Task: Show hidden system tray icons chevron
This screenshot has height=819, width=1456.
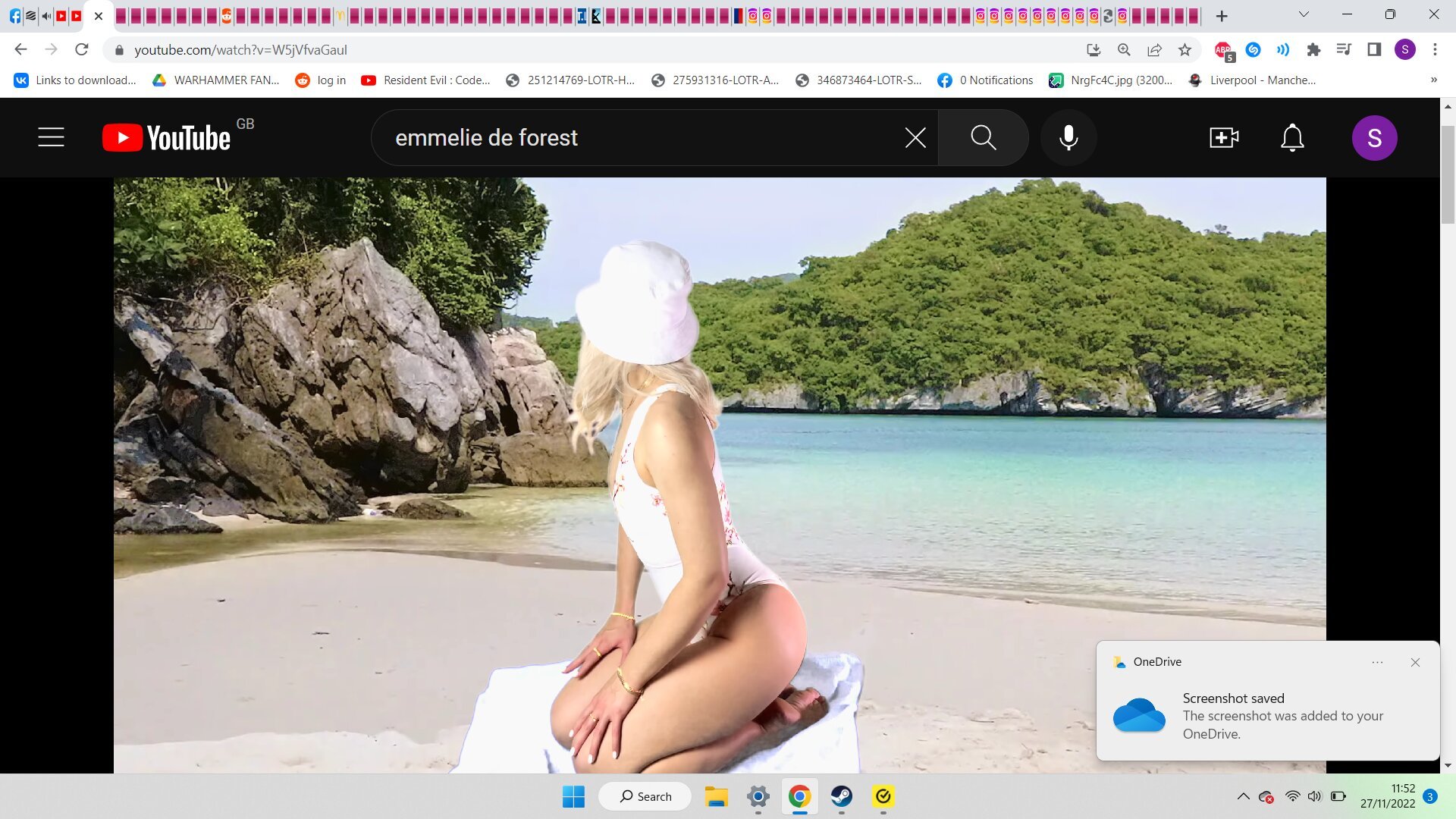Action: coord(1243,796)
